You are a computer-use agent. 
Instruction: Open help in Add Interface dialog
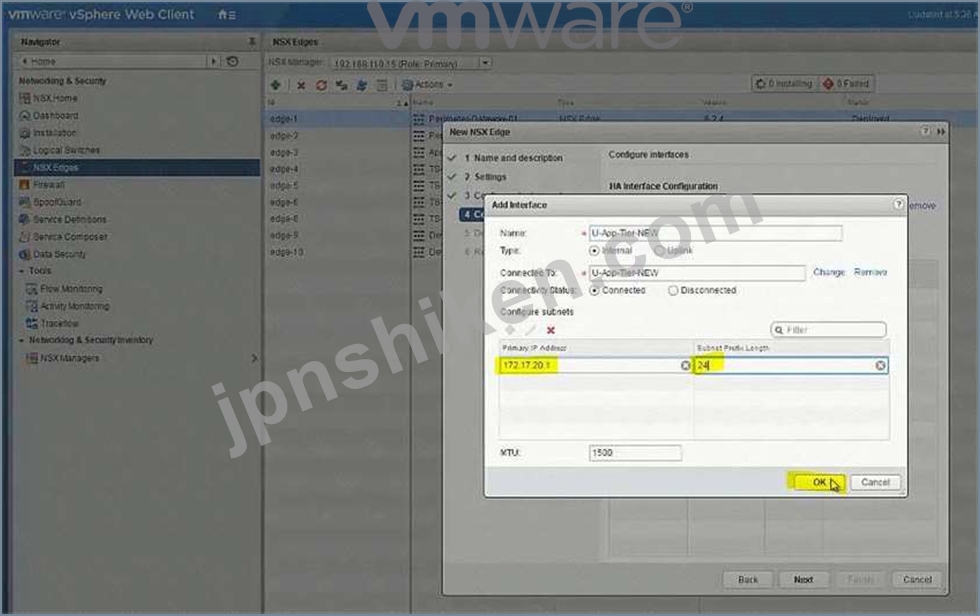point(898,204)
